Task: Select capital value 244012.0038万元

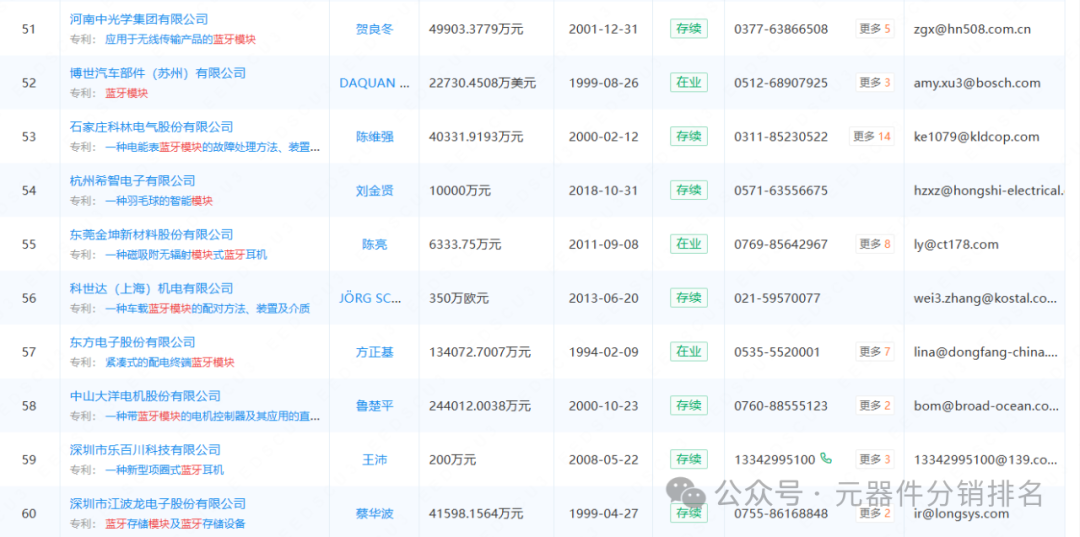Action: point(479,406)
